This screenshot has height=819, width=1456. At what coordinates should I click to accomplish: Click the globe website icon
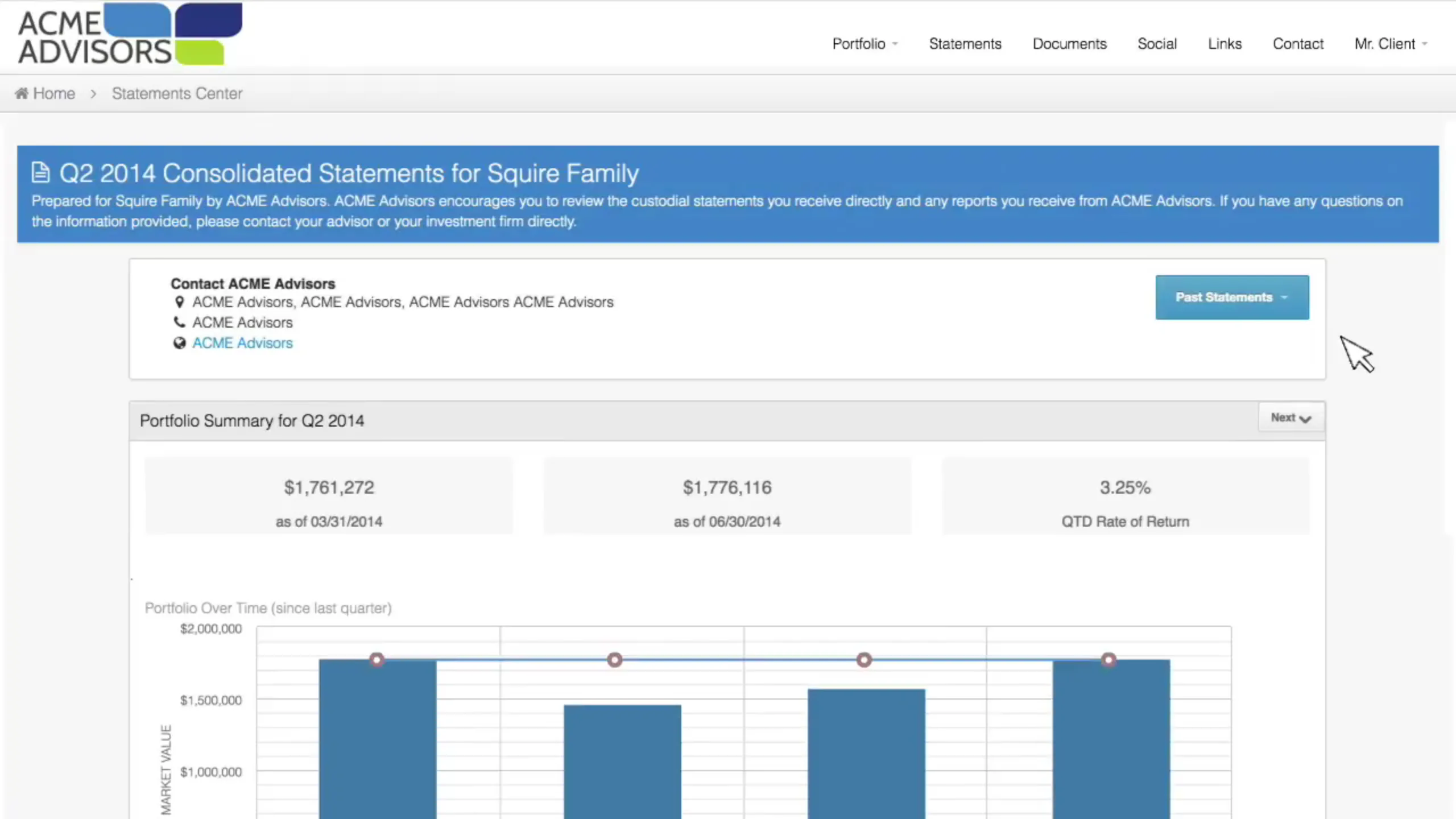pyautogui.click(x=179, y=343)
